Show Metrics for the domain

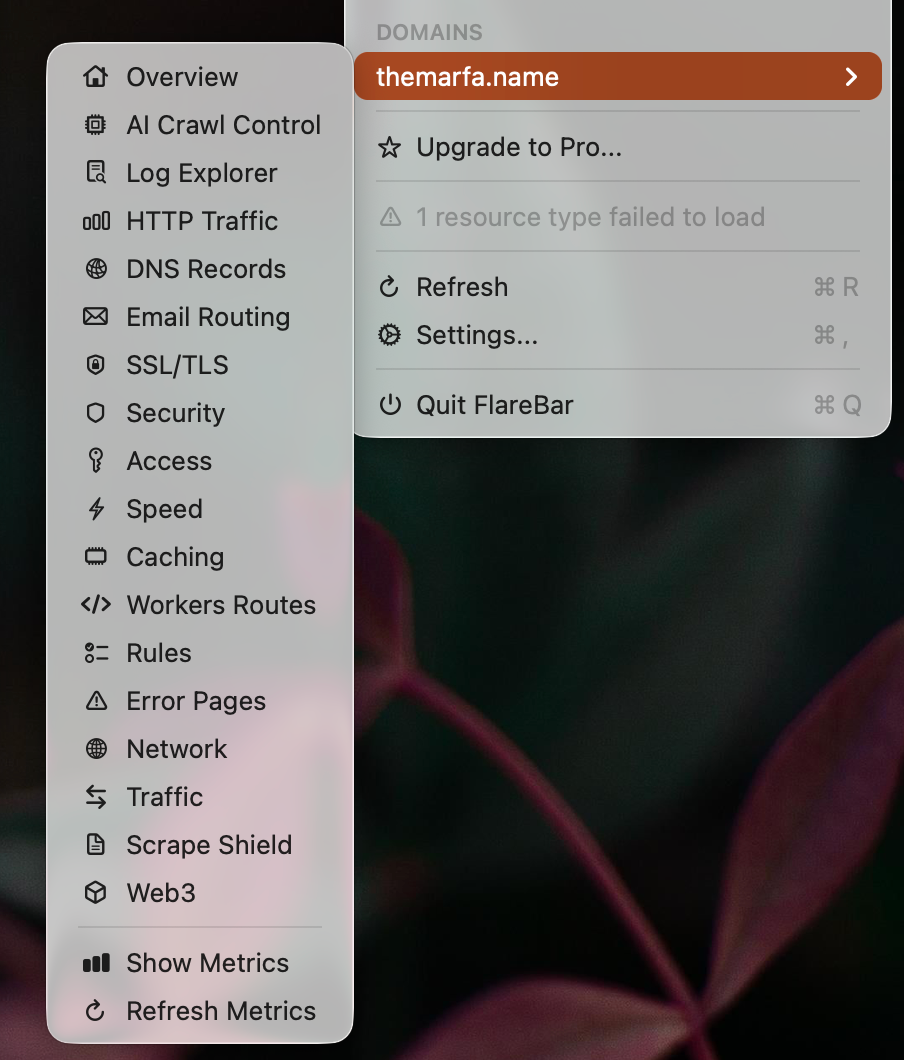click(207, 963)
